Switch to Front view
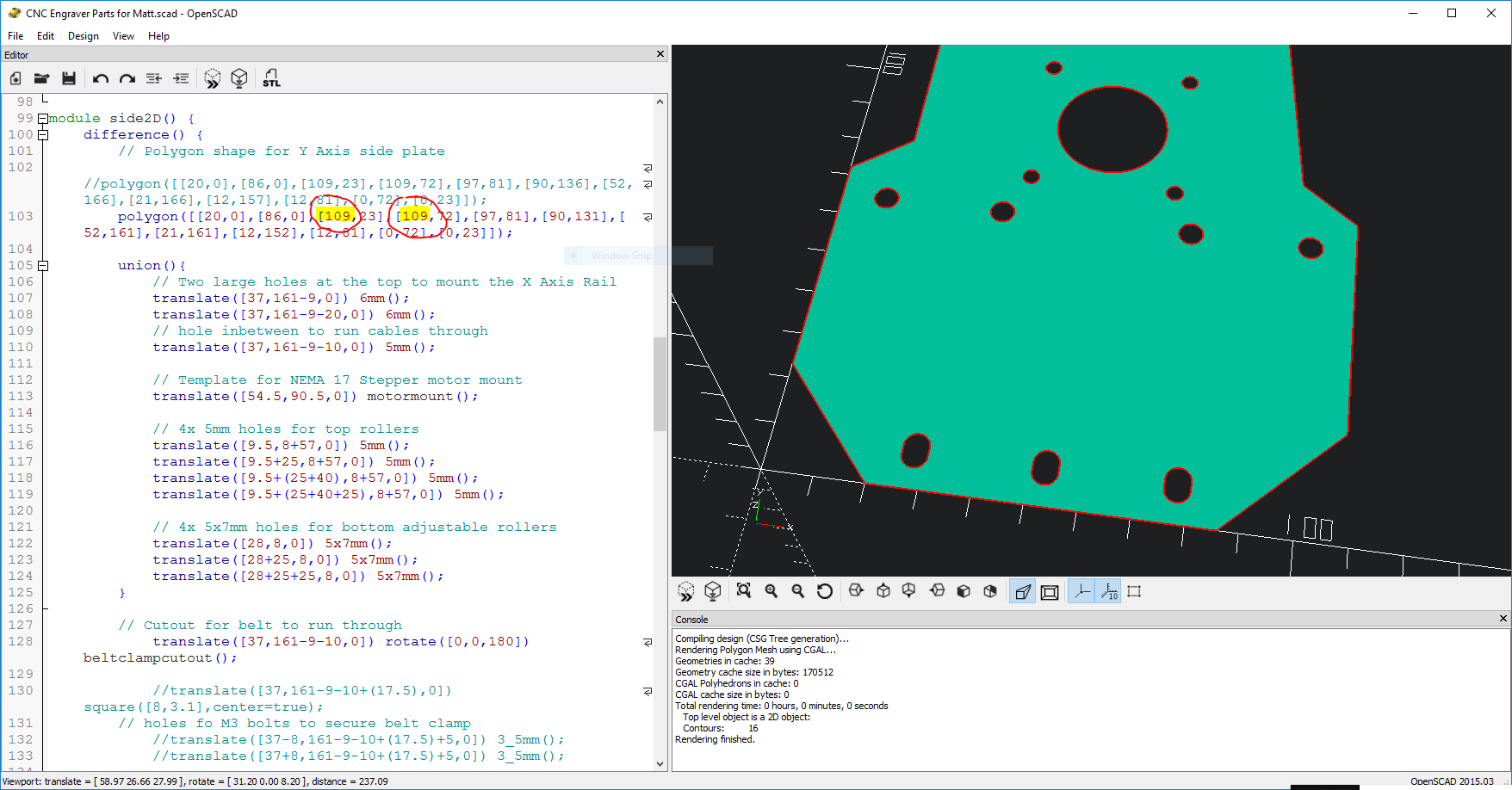The image size is (1512, 790). tap(964, 591)
